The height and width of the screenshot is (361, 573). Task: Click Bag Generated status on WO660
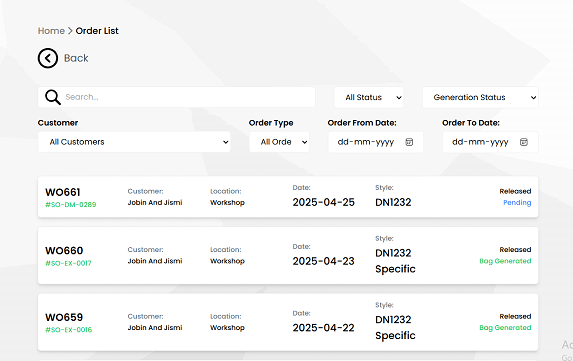[x=505, y=261]
